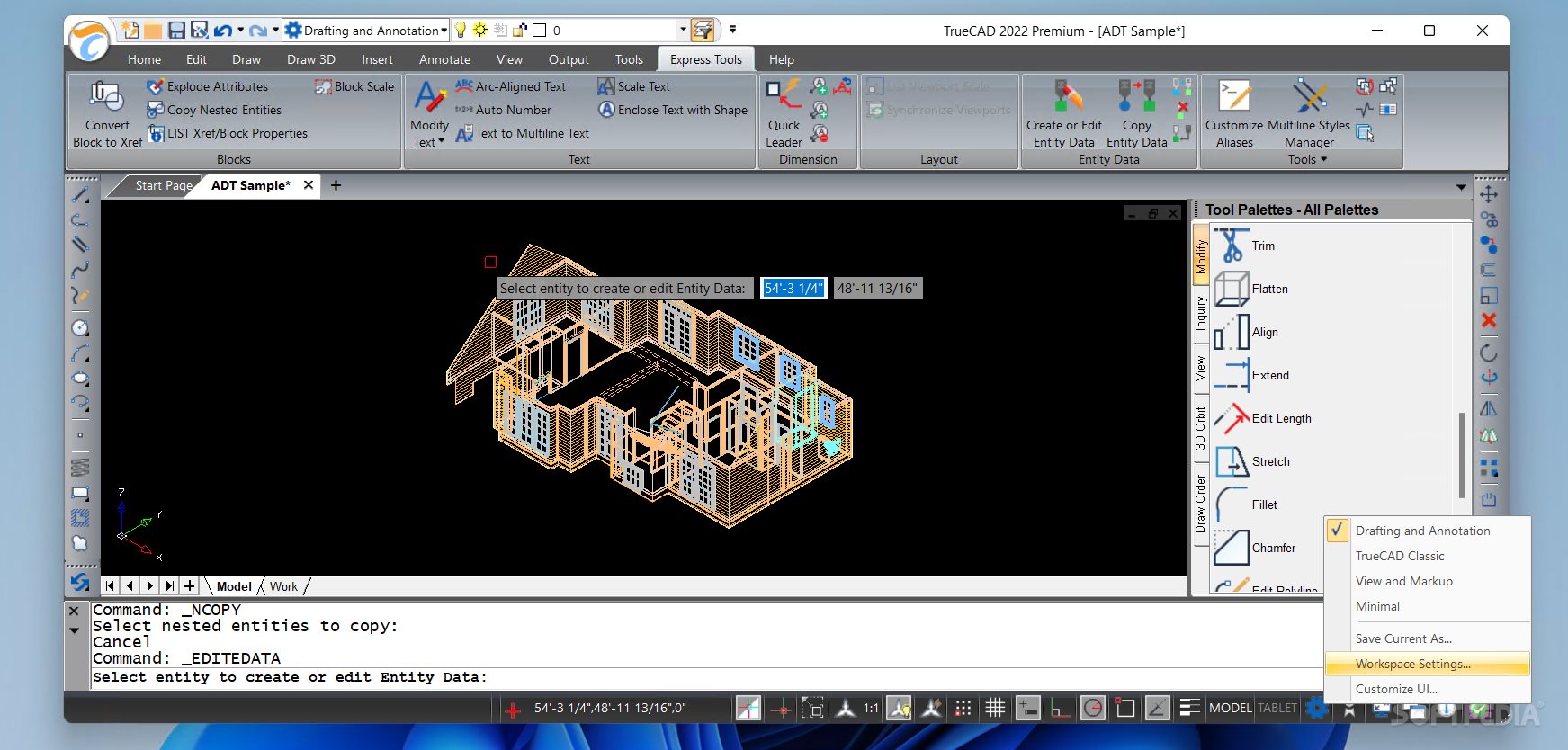Click Auto Number tool

[503, 110]
